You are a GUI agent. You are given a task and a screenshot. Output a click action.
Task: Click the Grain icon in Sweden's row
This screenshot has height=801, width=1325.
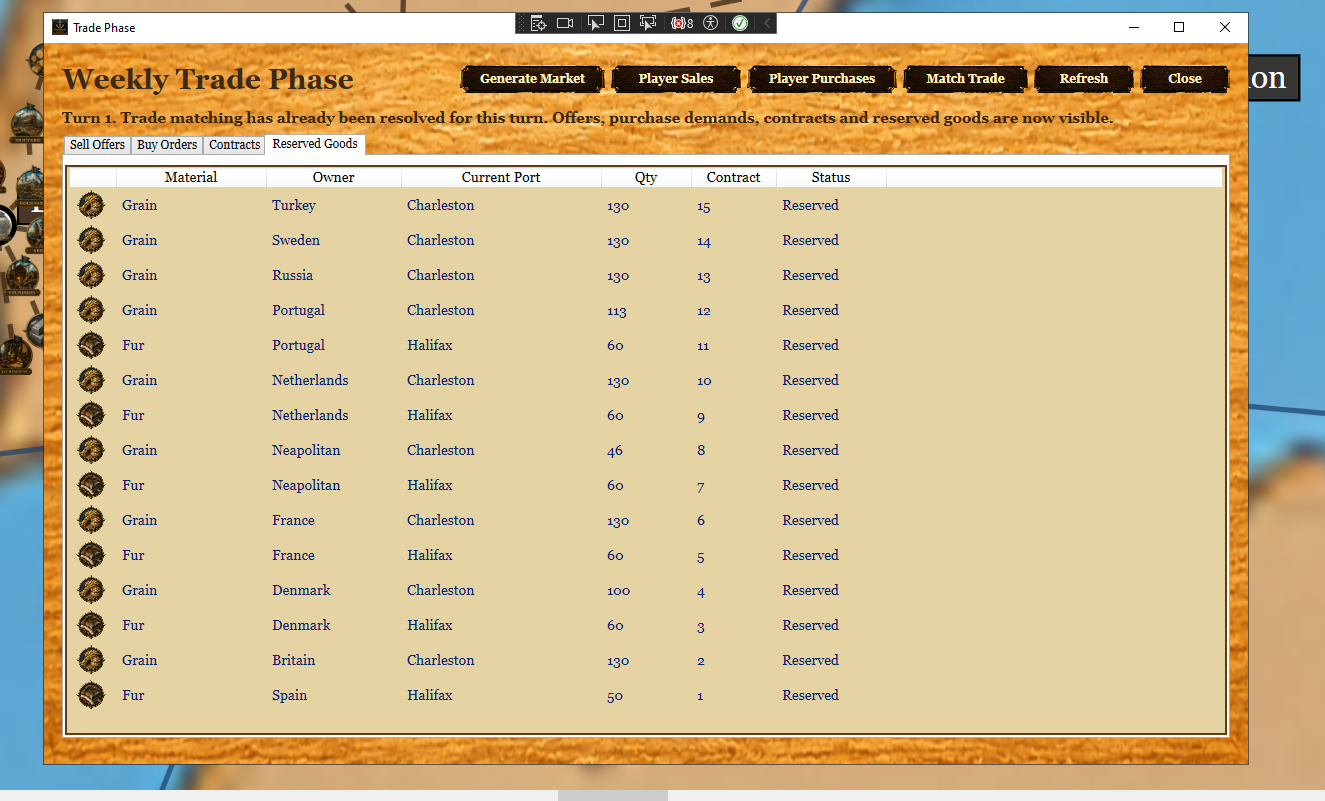[91, 240]
